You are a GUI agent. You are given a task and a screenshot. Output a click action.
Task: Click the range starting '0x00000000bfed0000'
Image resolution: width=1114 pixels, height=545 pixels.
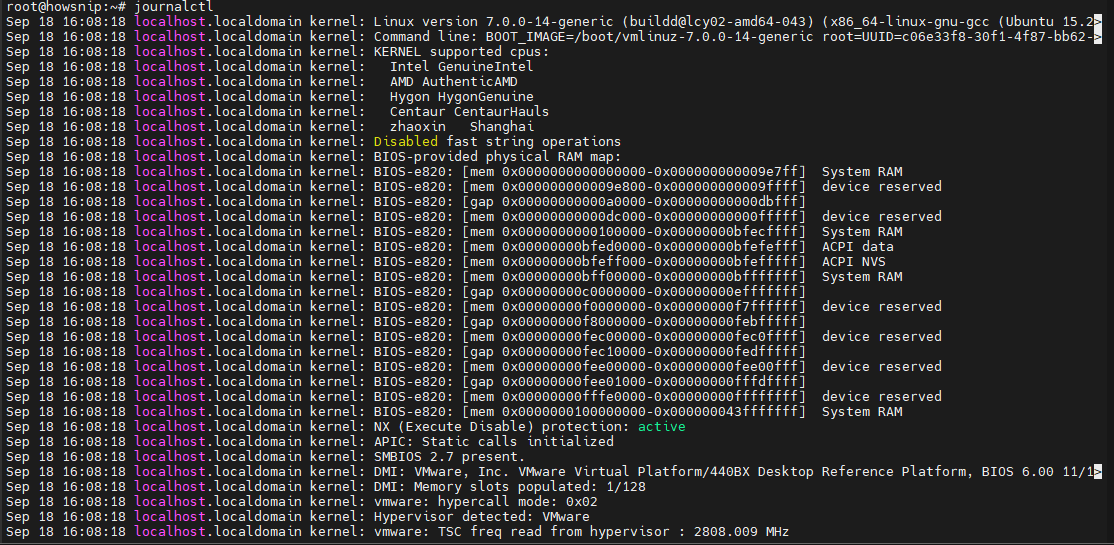click(x=634, y=247)
